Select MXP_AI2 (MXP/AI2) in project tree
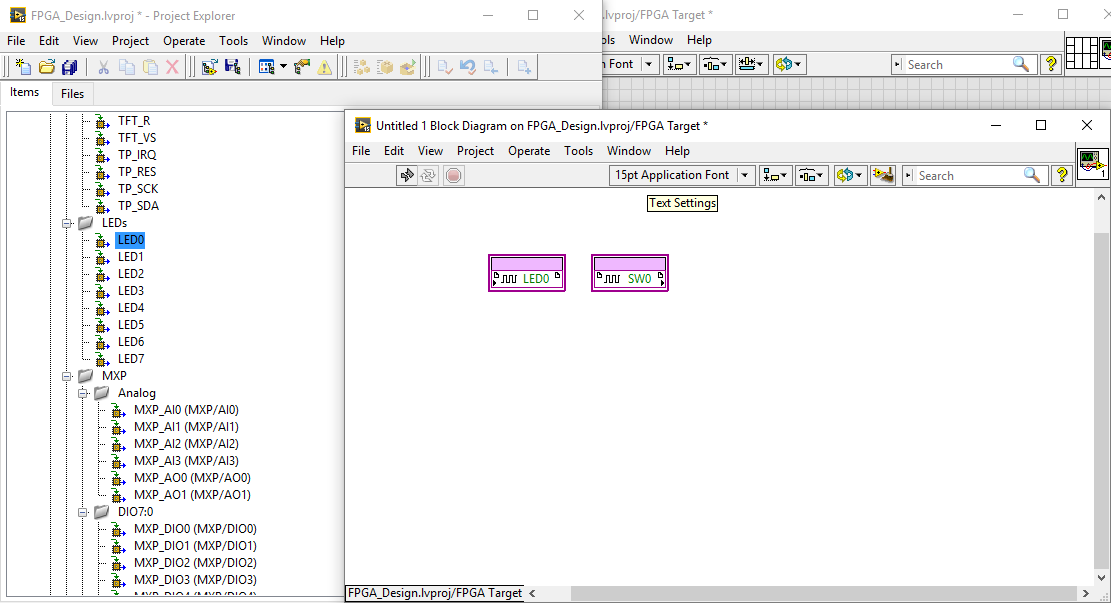The height and width of the screenshot is (603, 1111). (x=186, y=444)
